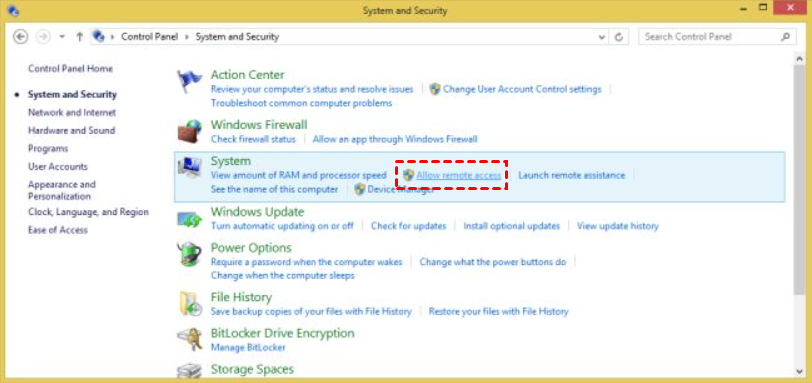
Task: Restore your files with File History
Action: 498,312
